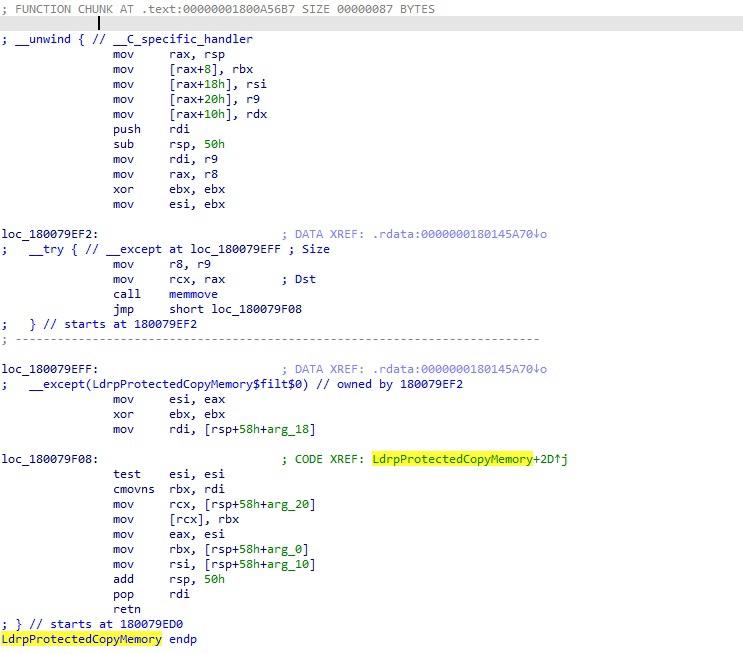Click __C_specific_handler in unwind comment

183,39
